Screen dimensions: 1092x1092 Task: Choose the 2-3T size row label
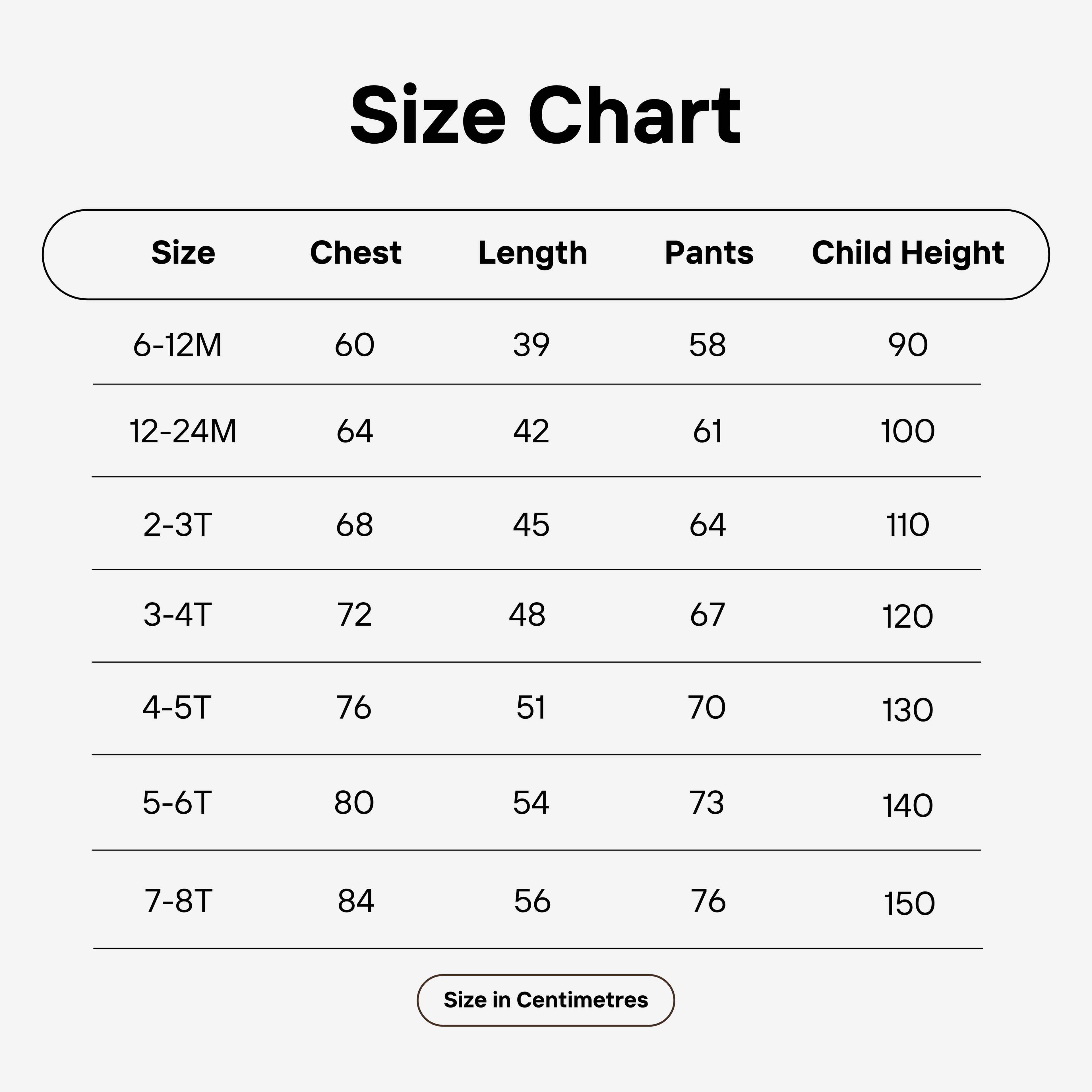pyautogui.click(x=177, y=524)
